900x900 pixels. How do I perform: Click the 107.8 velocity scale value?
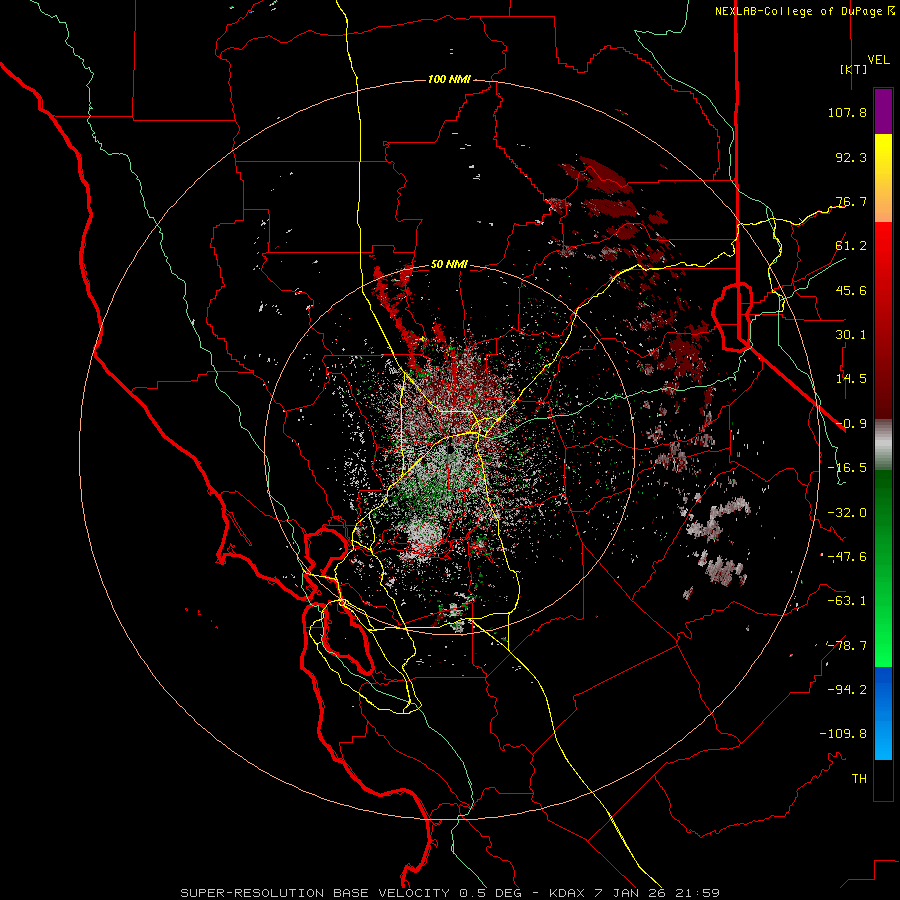coord(847,112)
